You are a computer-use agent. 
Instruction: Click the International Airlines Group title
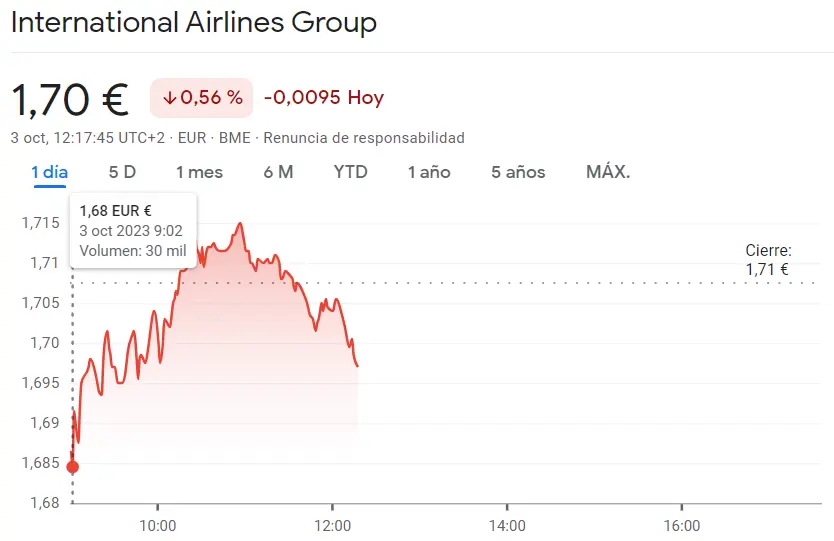pos(194,23)
